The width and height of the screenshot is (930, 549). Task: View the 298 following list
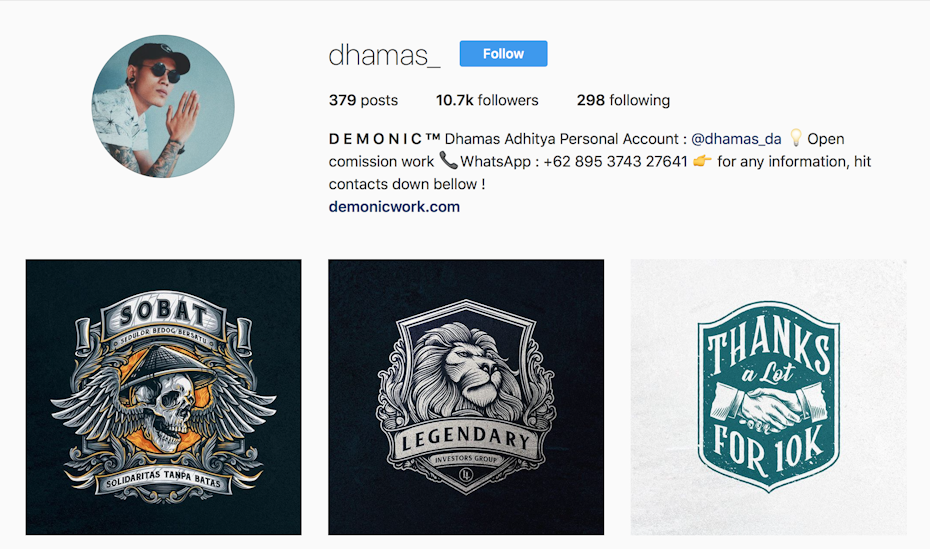[x=623, y=100]
